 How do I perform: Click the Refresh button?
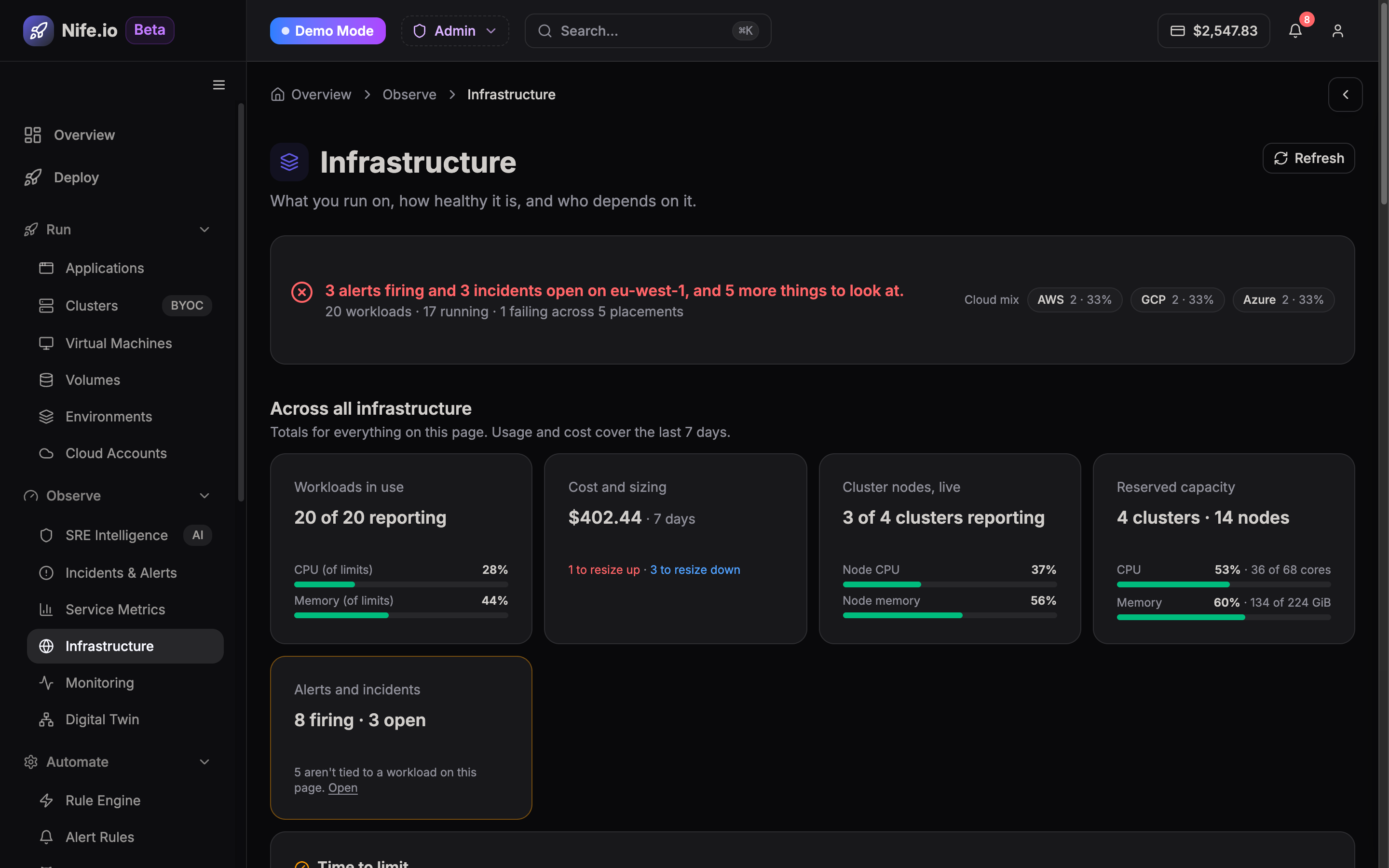[1308, 159]
